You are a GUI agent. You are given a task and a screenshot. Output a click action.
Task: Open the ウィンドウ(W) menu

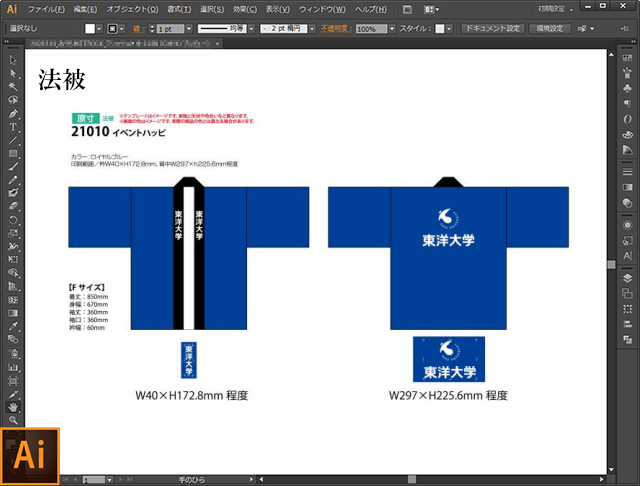tap(322, 9)
